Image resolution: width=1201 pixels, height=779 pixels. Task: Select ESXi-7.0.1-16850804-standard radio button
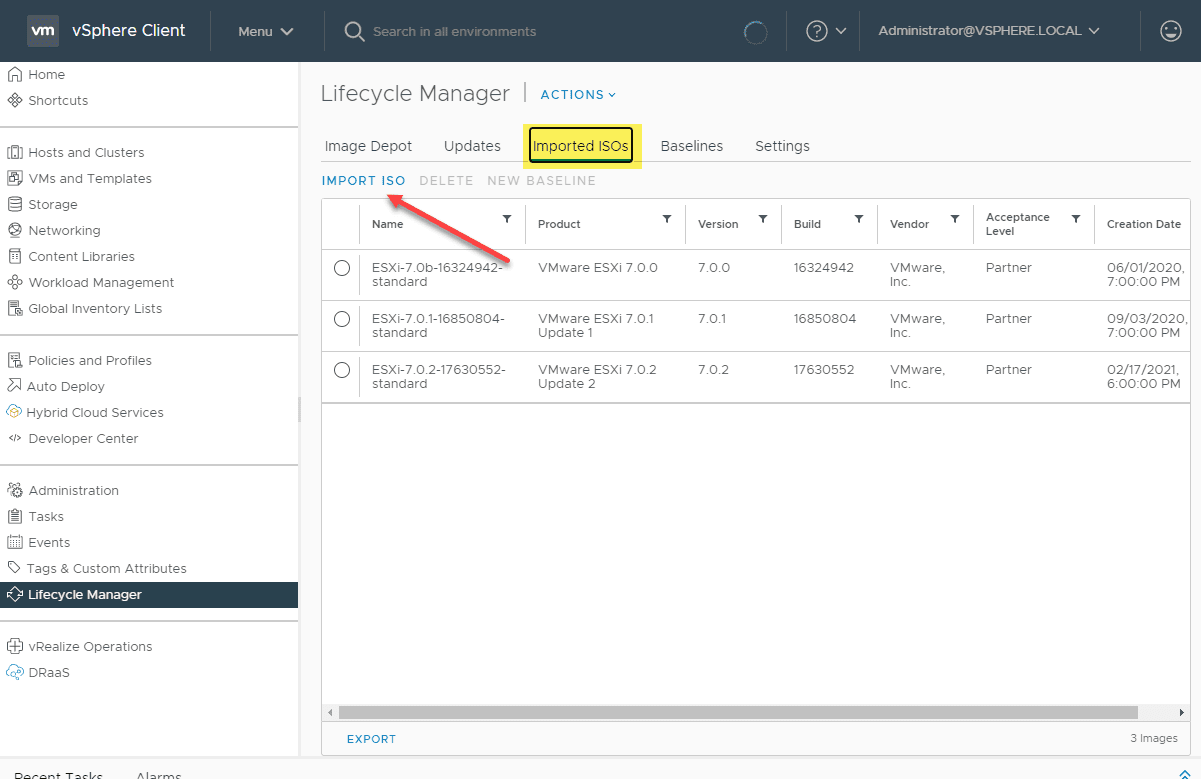[342, 319]
